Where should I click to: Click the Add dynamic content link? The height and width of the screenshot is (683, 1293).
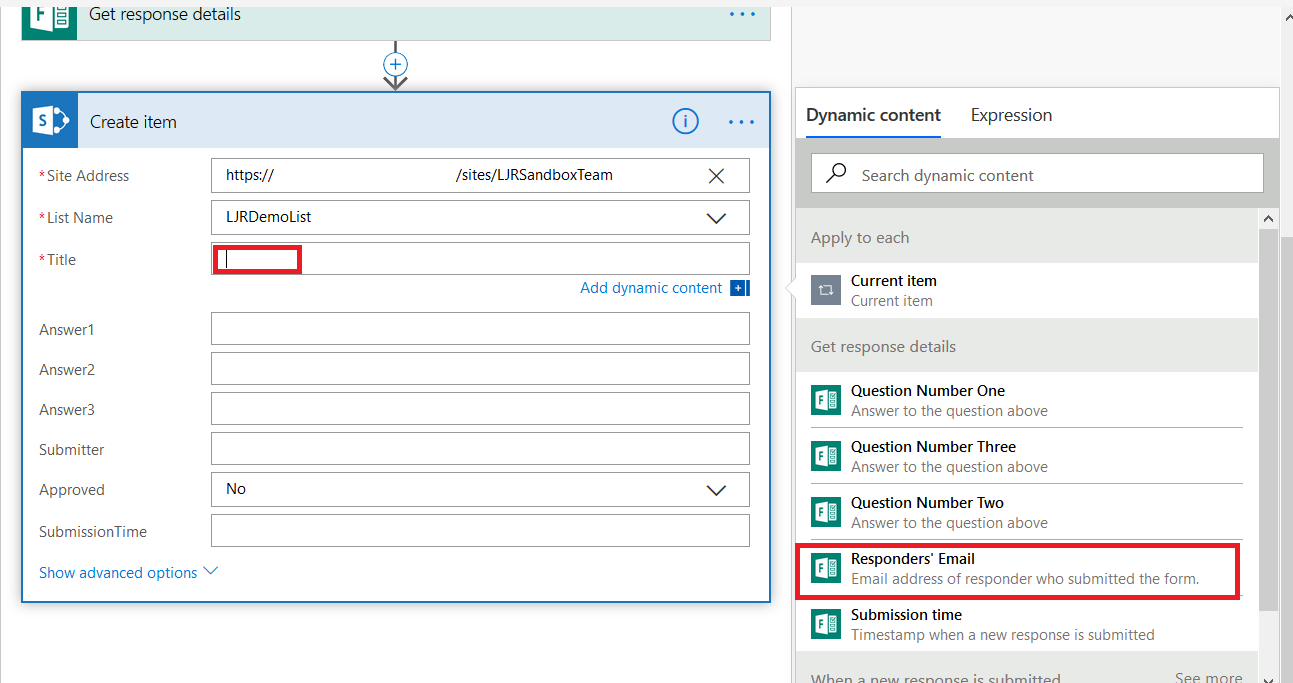(651, 288)
